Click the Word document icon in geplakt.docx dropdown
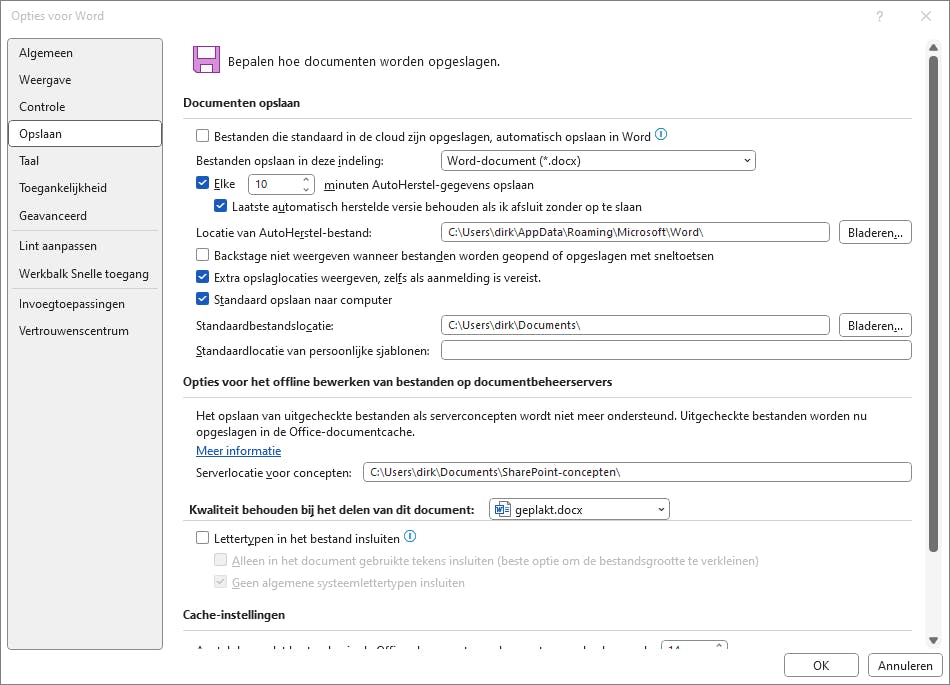Viewport: 950px width, 685px height. tap(502, 510)
